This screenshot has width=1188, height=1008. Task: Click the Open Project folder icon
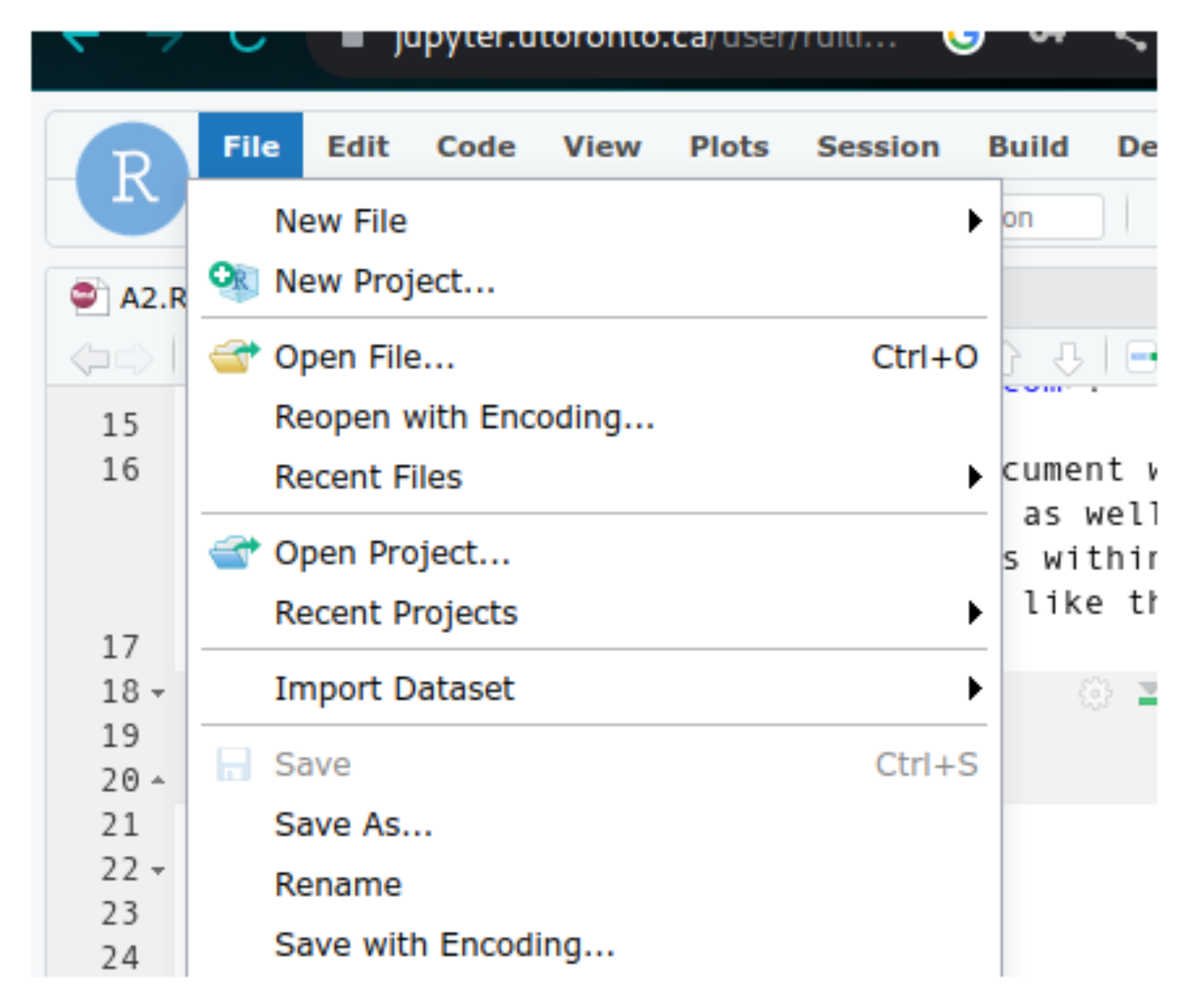(x=233, y=552)
